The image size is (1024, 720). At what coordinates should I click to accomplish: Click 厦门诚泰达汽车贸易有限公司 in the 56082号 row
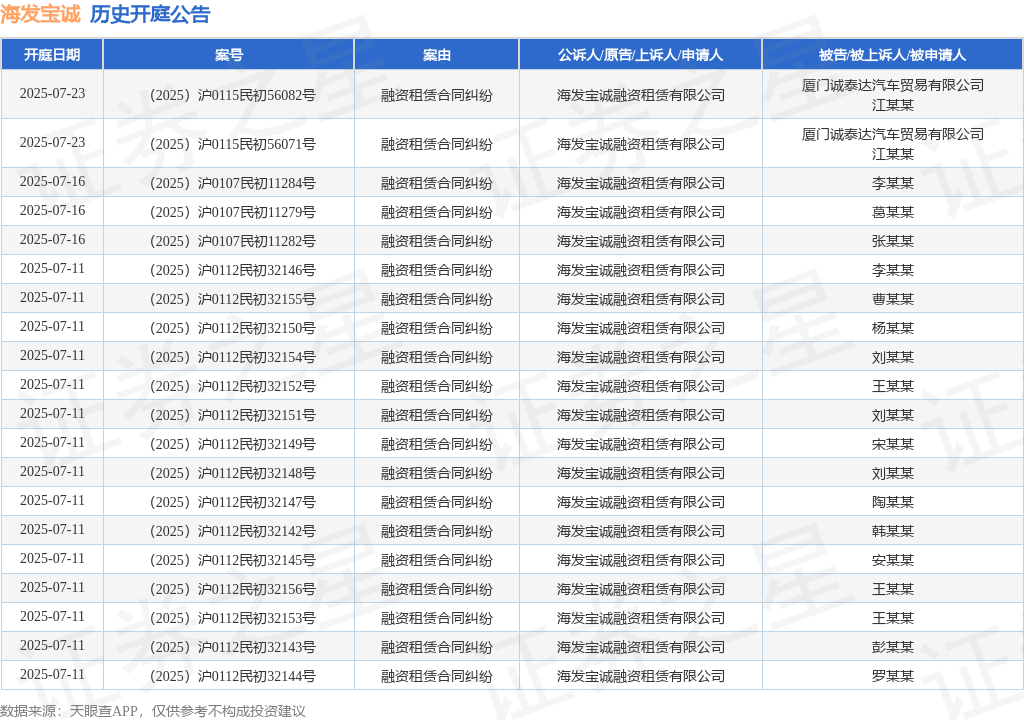tap(893, 86)
